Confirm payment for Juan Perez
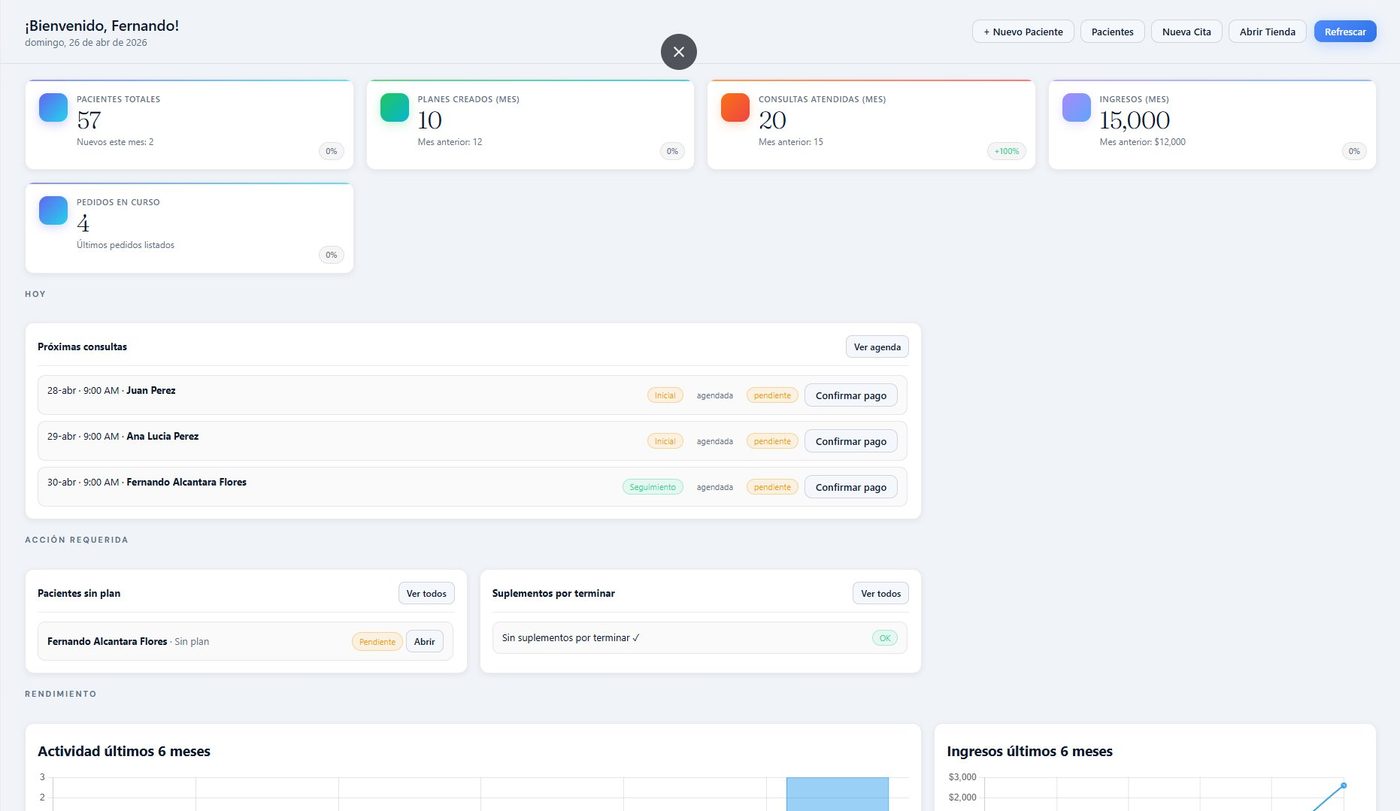The height and width of the screenshot is (811, 1400). click(851, 395)
